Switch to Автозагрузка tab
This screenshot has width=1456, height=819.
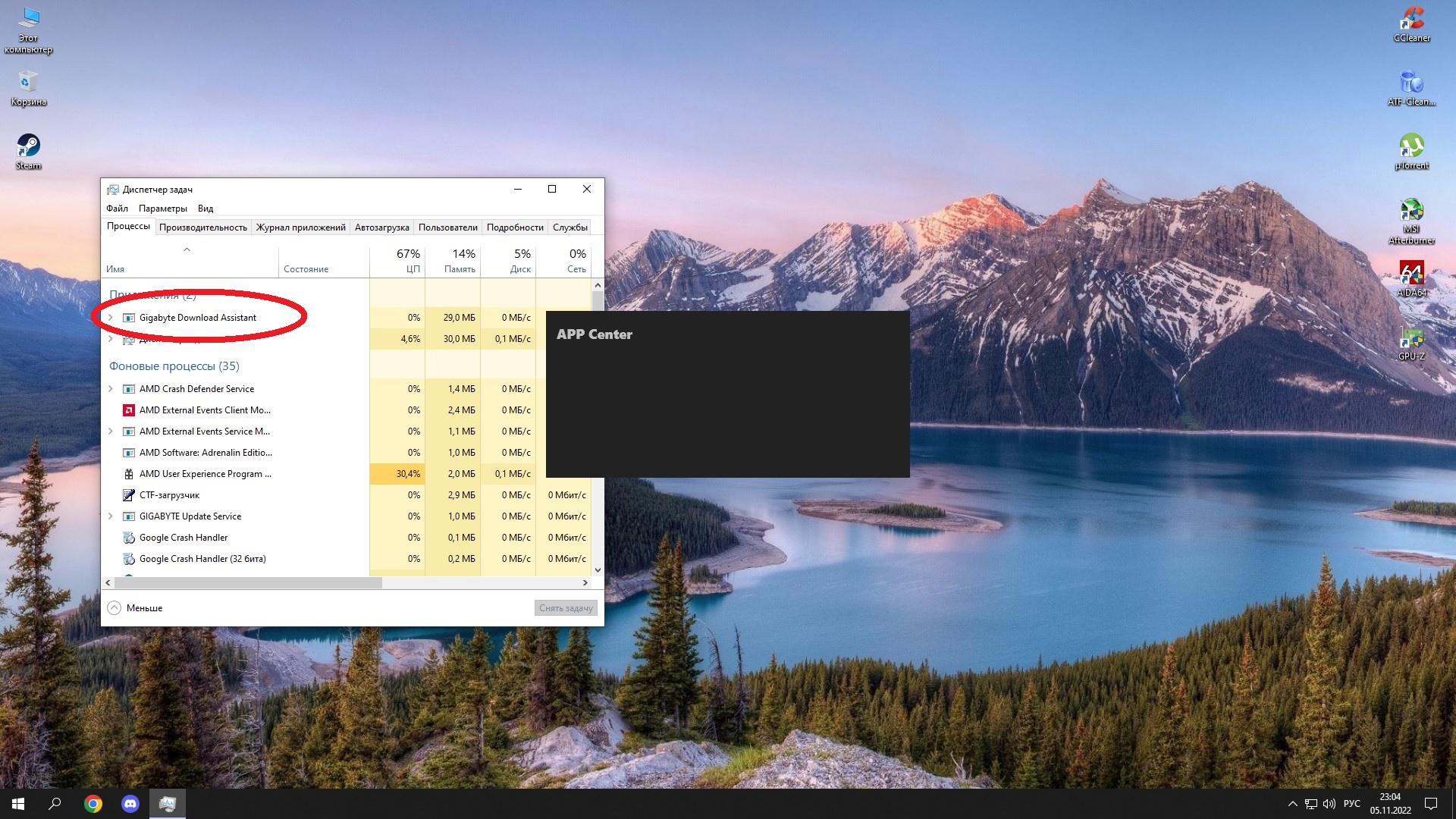pyautogui.click(x=382, y=227)
